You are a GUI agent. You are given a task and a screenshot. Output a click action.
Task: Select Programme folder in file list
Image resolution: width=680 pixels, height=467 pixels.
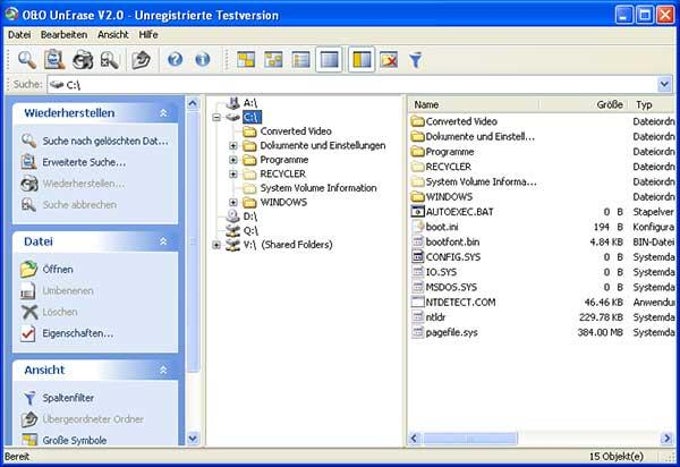(450, 152)
